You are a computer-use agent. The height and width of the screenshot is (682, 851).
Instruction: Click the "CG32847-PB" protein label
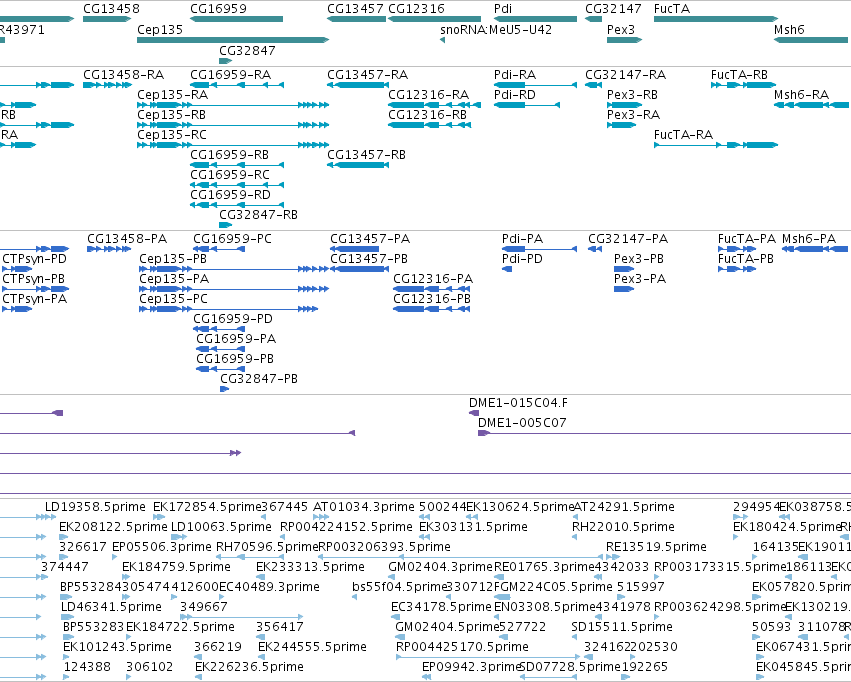[x=259, y=379]
